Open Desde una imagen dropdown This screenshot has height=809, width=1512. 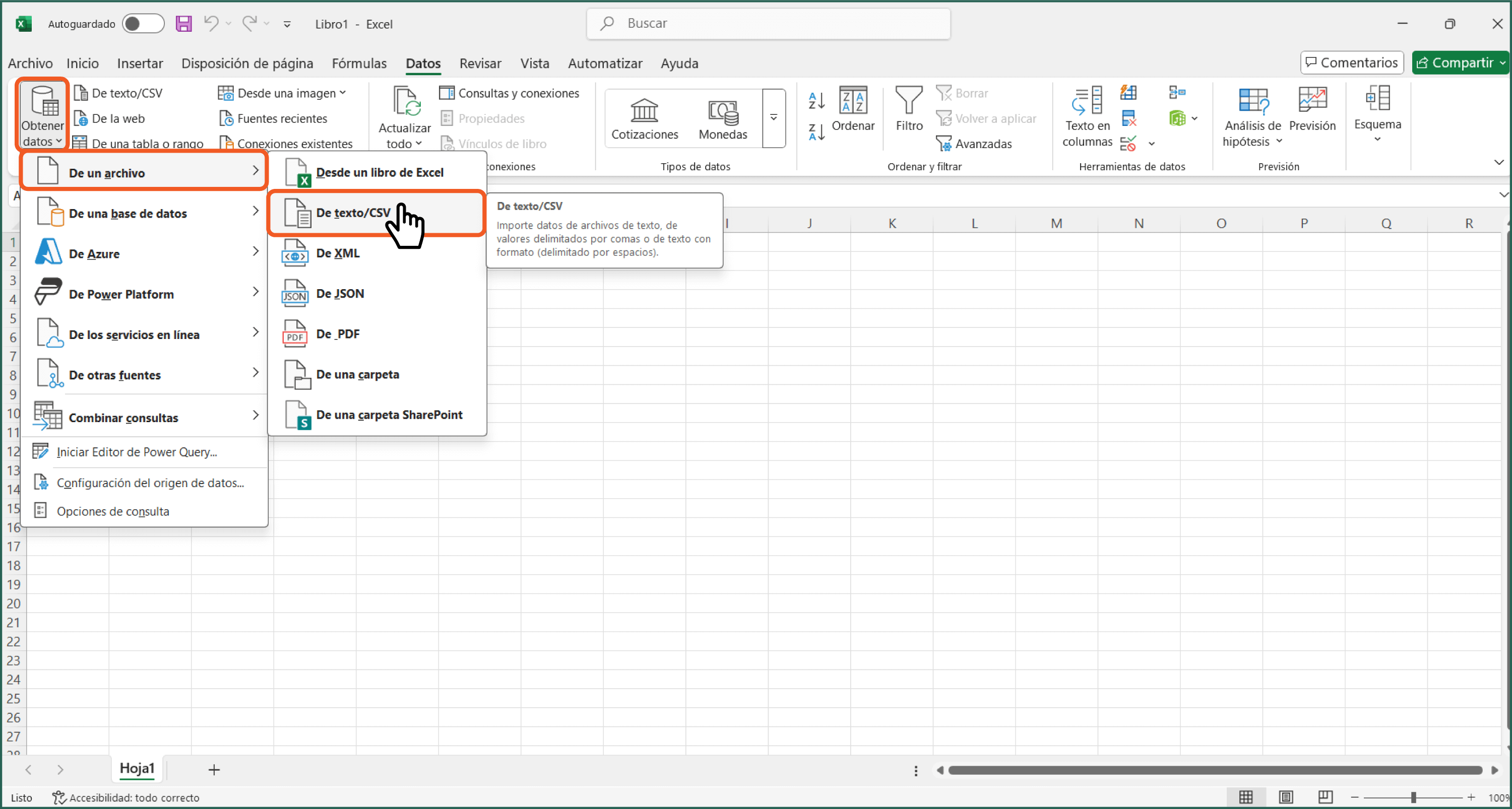pyautogui.click(x=282, y=93)
